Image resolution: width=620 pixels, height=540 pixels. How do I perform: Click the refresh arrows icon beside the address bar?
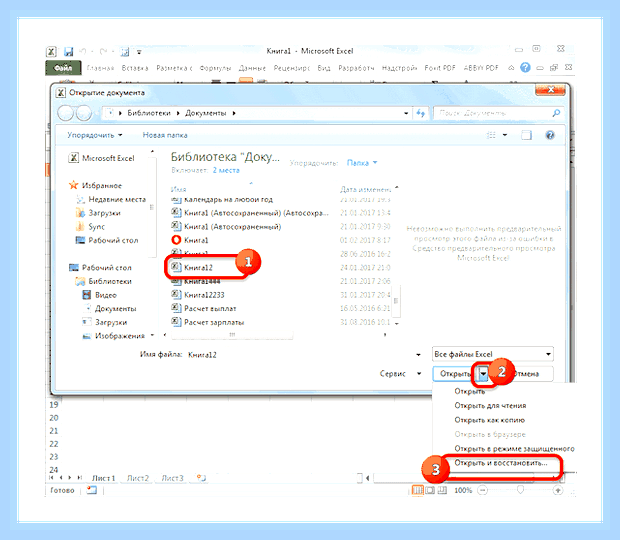pyautogui.click(x=420, y=113)
